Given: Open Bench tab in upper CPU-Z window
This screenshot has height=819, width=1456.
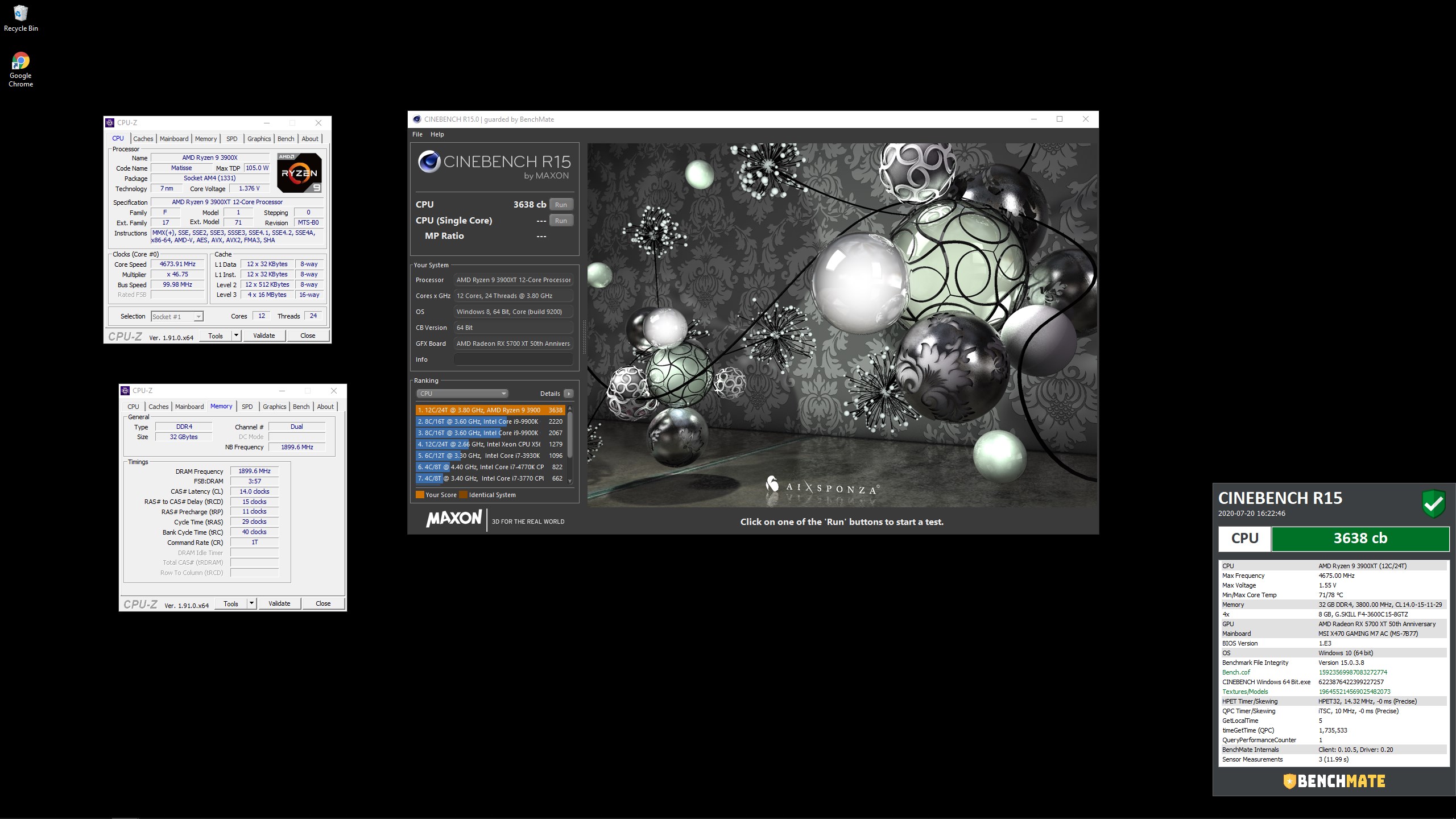Looking at the screenshot, I should (286, 139).
